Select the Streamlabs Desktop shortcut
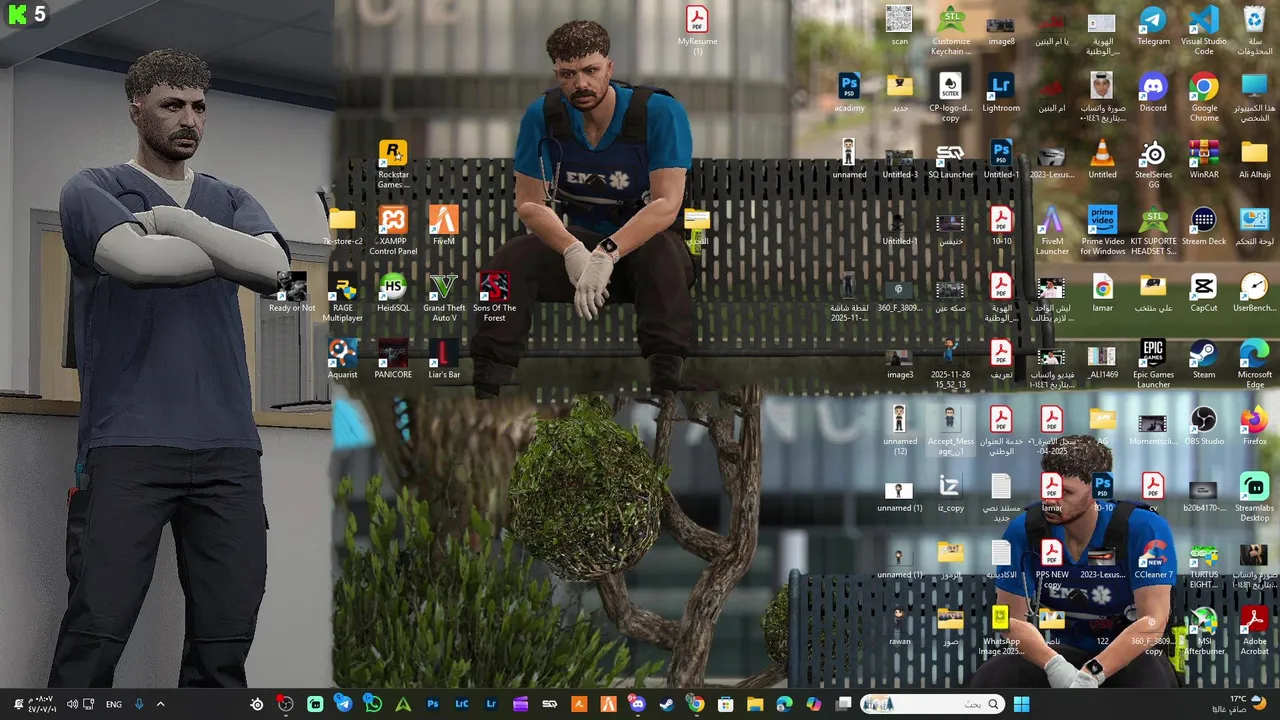The height and width of the screenshot is (720, 1280). [x=1254, y=498]
